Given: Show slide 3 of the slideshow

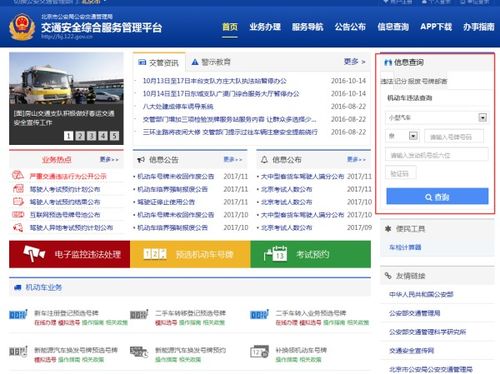Looking at the screenshot, I should click(x=91, y=136).
